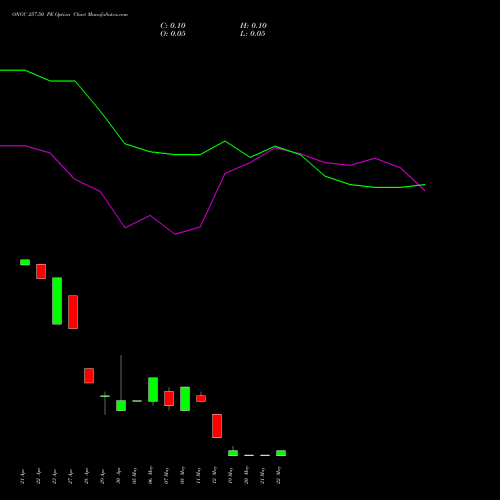Select the flat green candle above 05 May
Viewport: 500px width, 500px height.
pyautogui.click(x=137, y=401)
